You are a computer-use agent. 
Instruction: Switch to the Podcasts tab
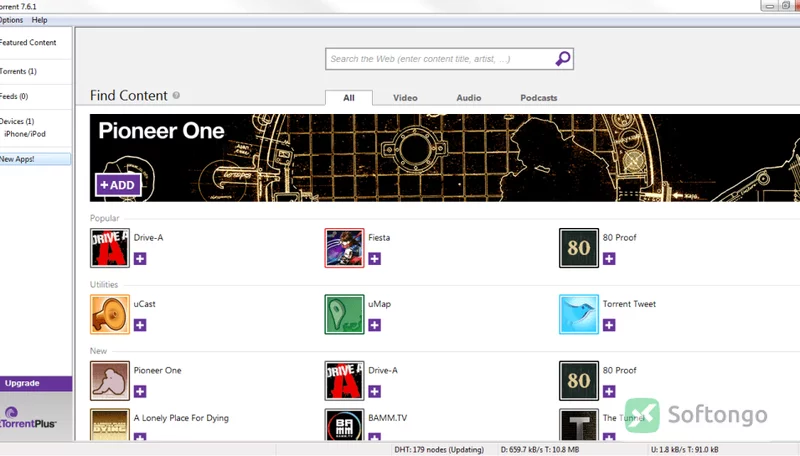pyautogui.click(x=538, y=98)
